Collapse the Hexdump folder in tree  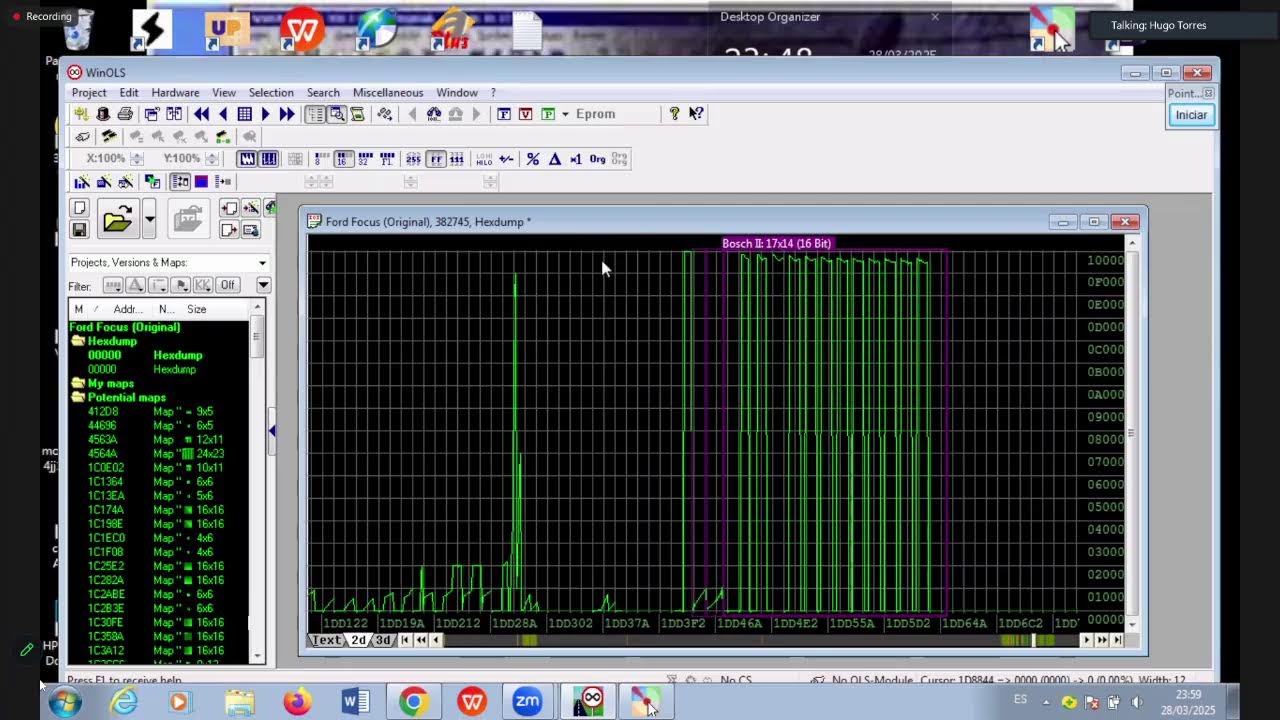tap(78, 341)
